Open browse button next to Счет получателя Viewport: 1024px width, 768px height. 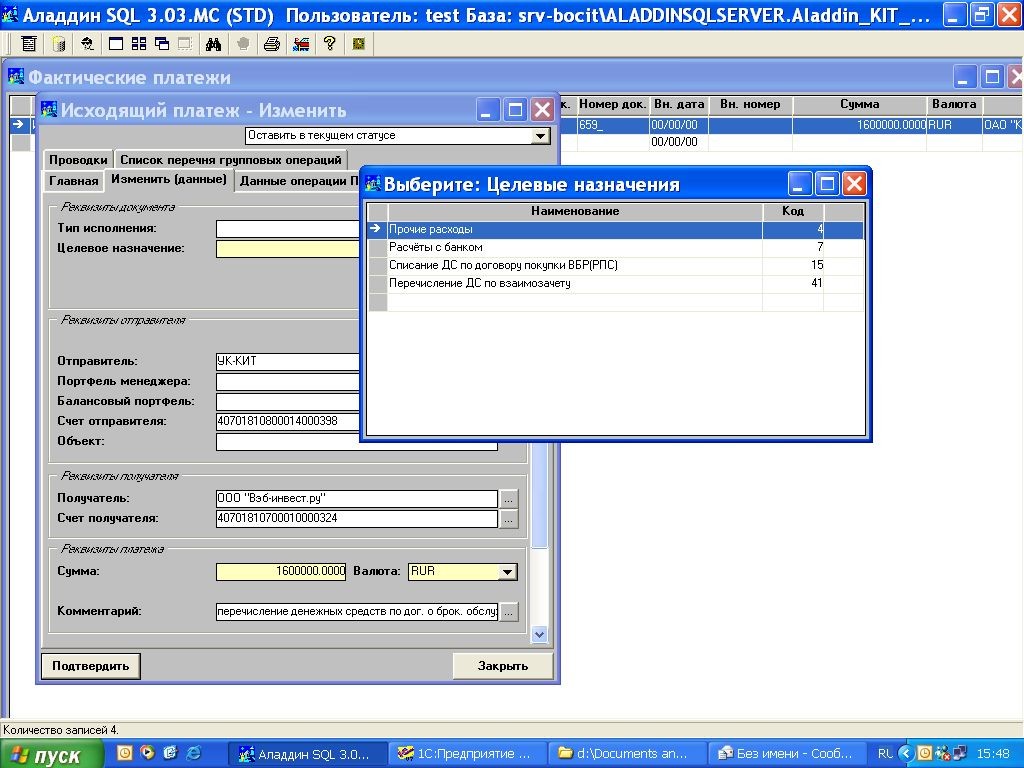pyautogui.click(x=509, y=519)
